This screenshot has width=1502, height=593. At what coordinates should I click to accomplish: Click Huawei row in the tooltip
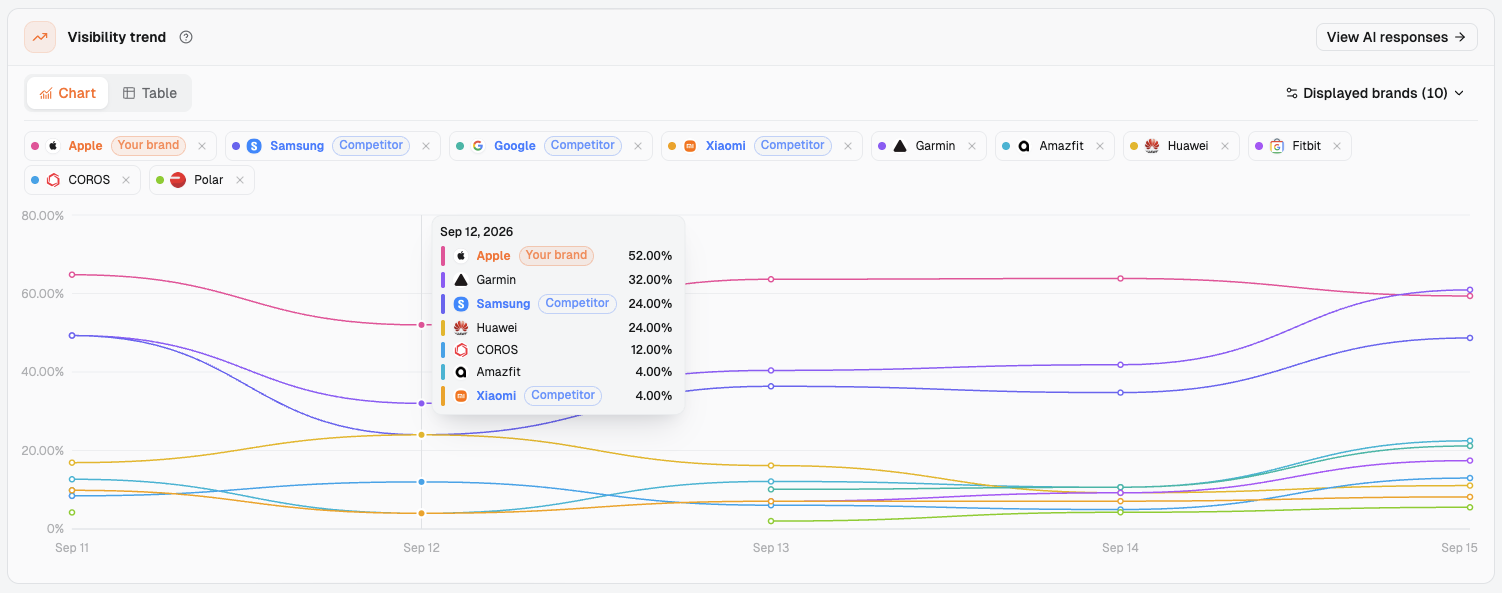click(557, 328)
